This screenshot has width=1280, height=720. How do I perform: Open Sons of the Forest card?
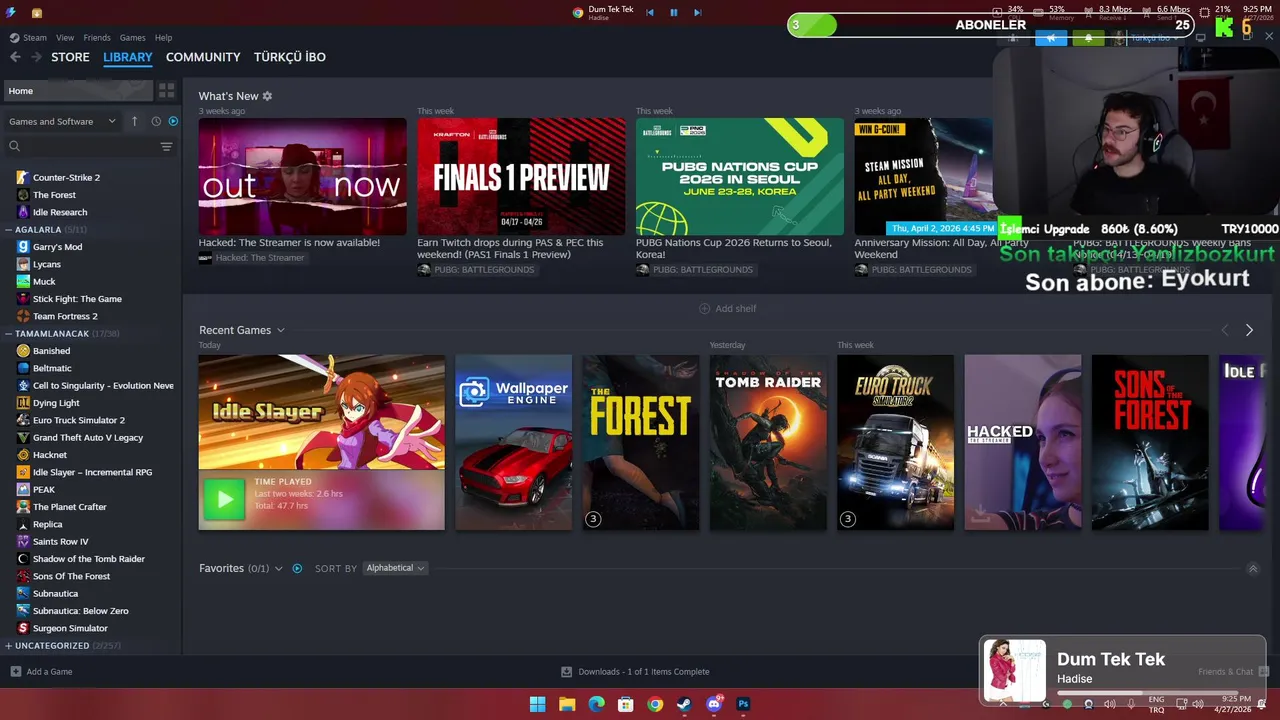(1150, 442)
